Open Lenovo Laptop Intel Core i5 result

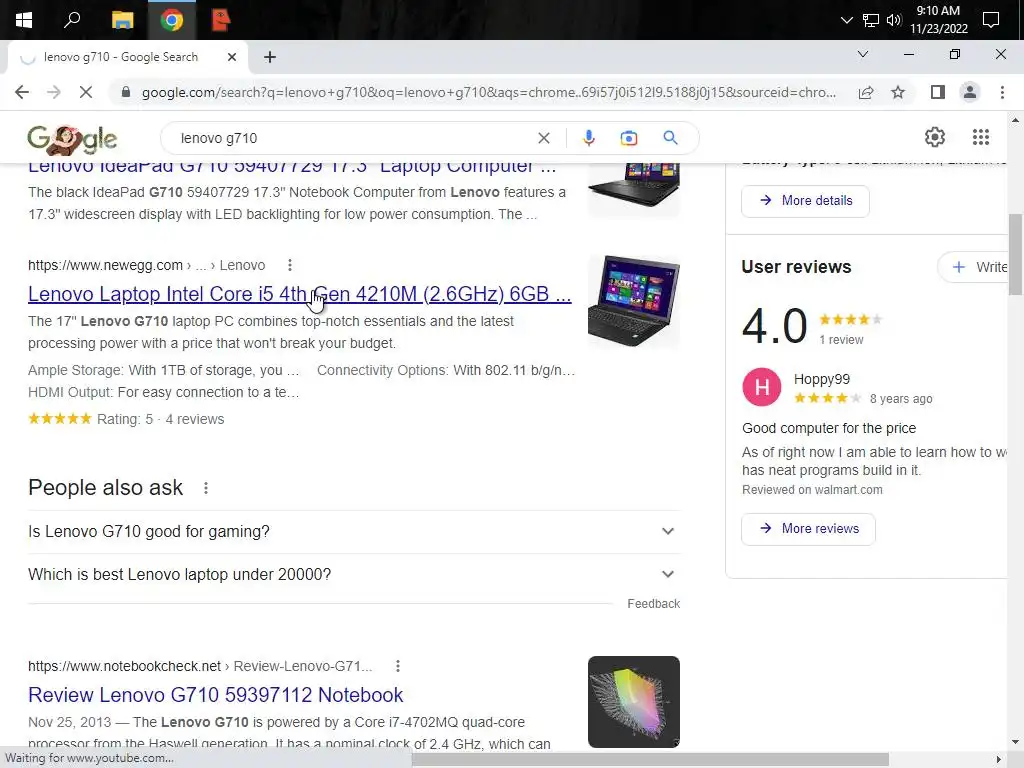pyautogui.click(x=300, y=295)
